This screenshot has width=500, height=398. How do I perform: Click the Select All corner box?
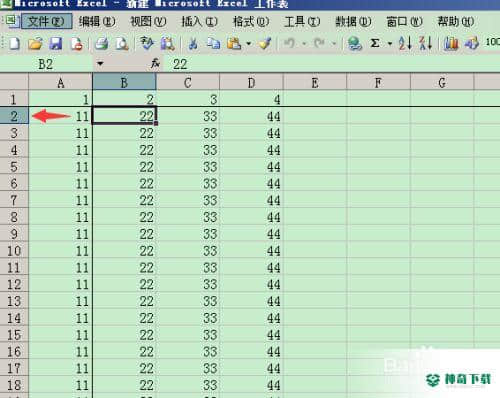pyautogui.click(x=14, y=82)
